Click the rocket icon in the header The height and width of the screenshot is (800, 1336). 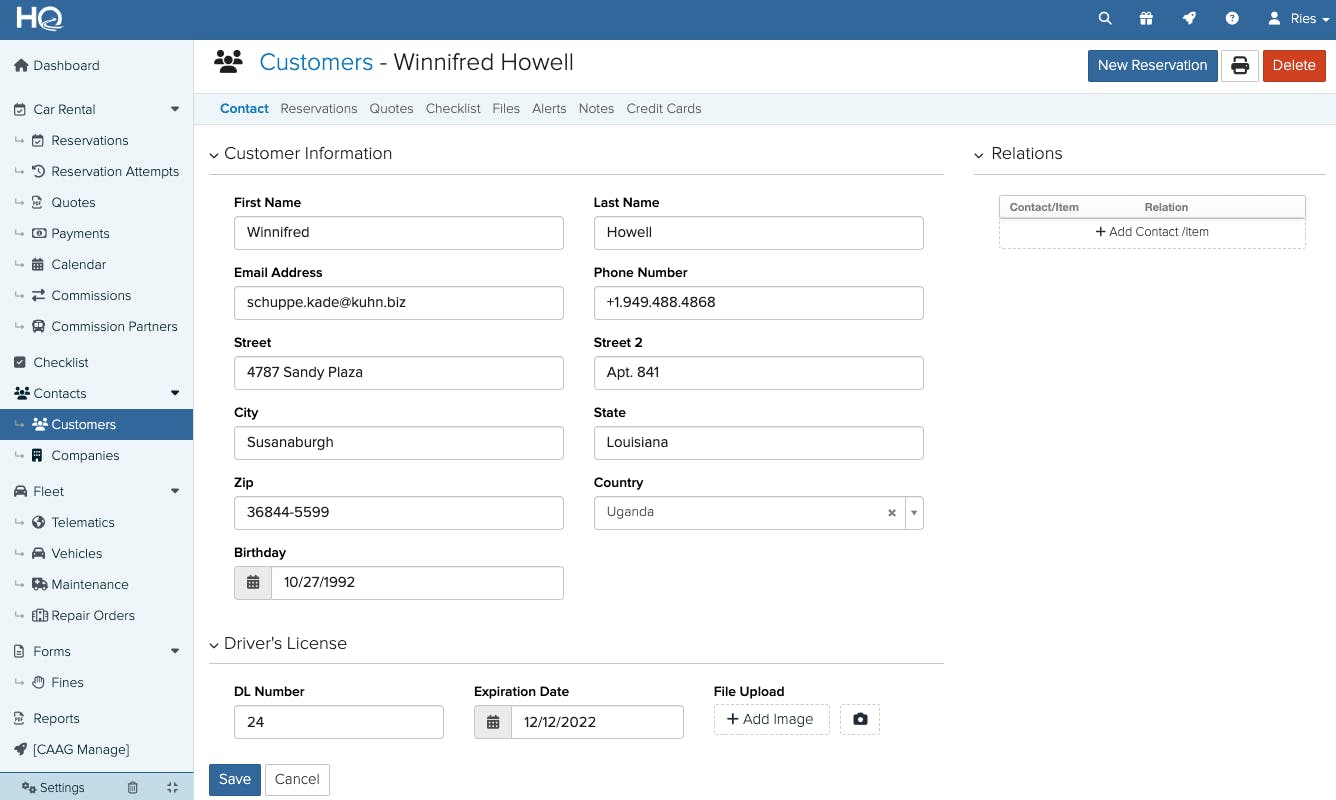(x=1189, y=18)
